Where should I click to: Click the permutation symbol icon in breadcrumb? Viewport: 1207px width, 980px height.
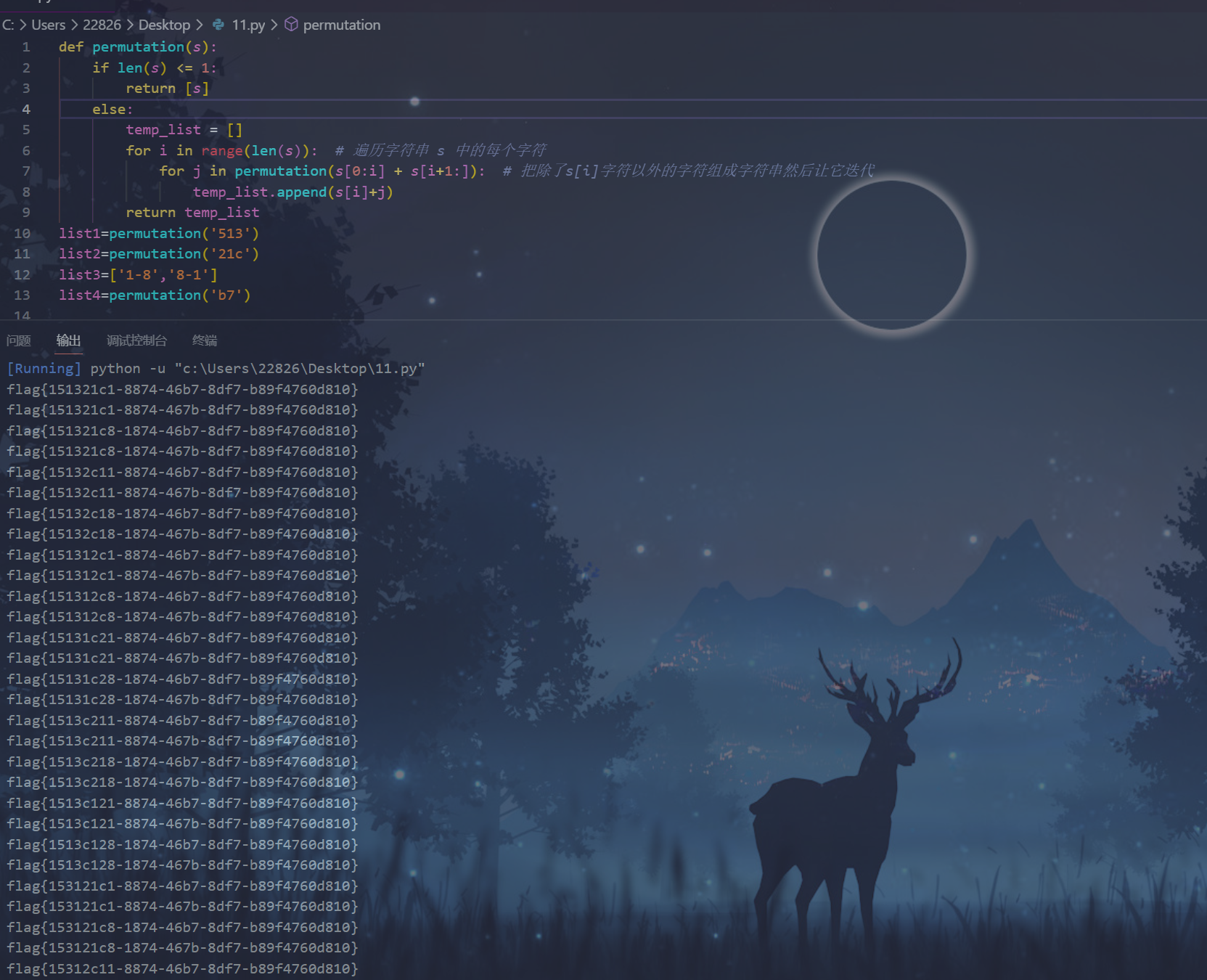pos(291,25)
